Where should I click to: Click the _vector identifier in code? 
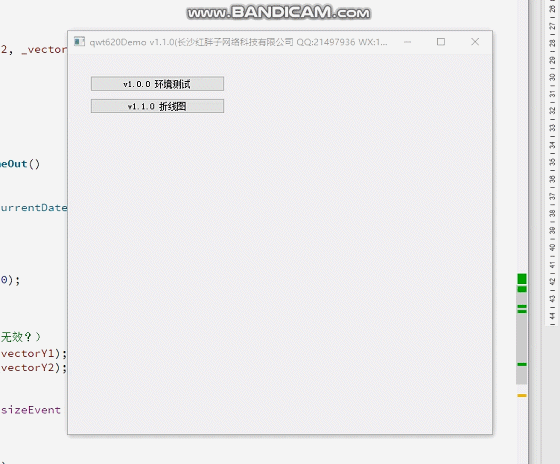click(x=44, y=50)
